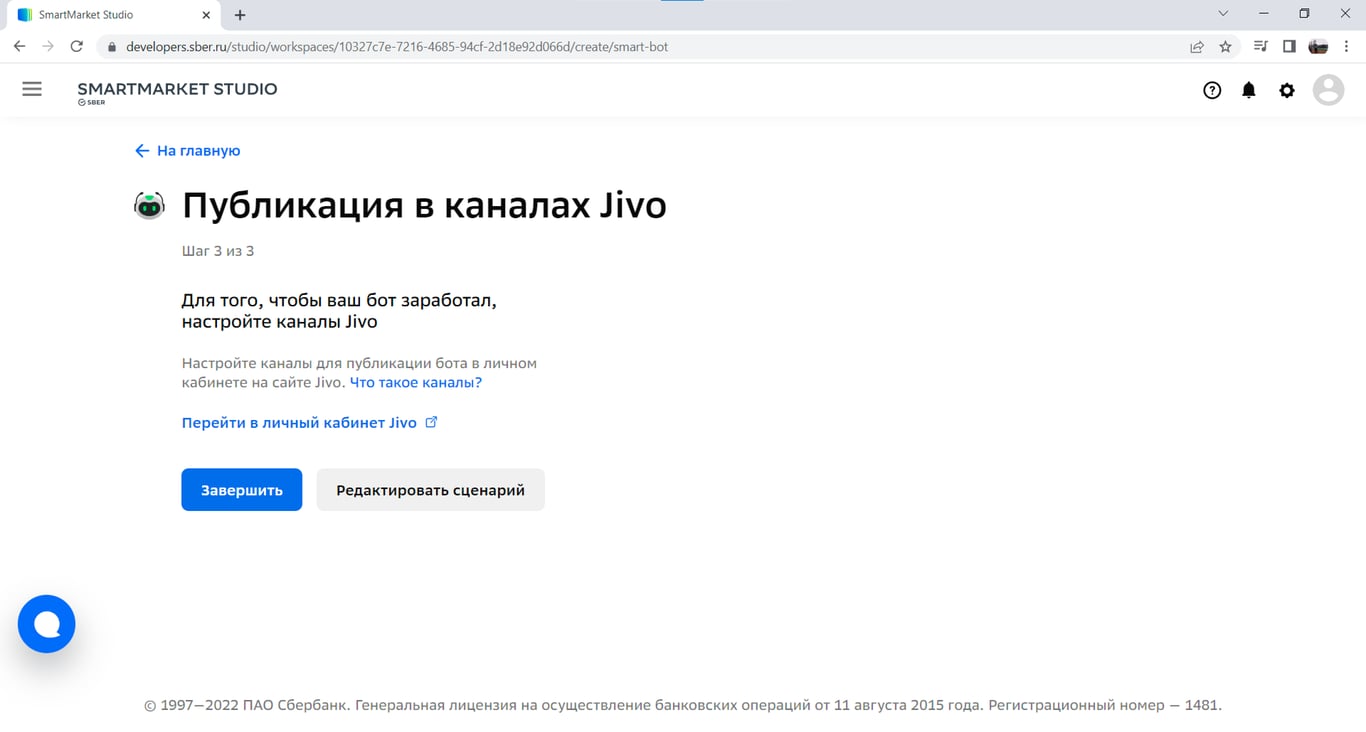Screen dimensions: 1366x732
Task: Bookmark the page with the star icon
Action: [1225, 46]
